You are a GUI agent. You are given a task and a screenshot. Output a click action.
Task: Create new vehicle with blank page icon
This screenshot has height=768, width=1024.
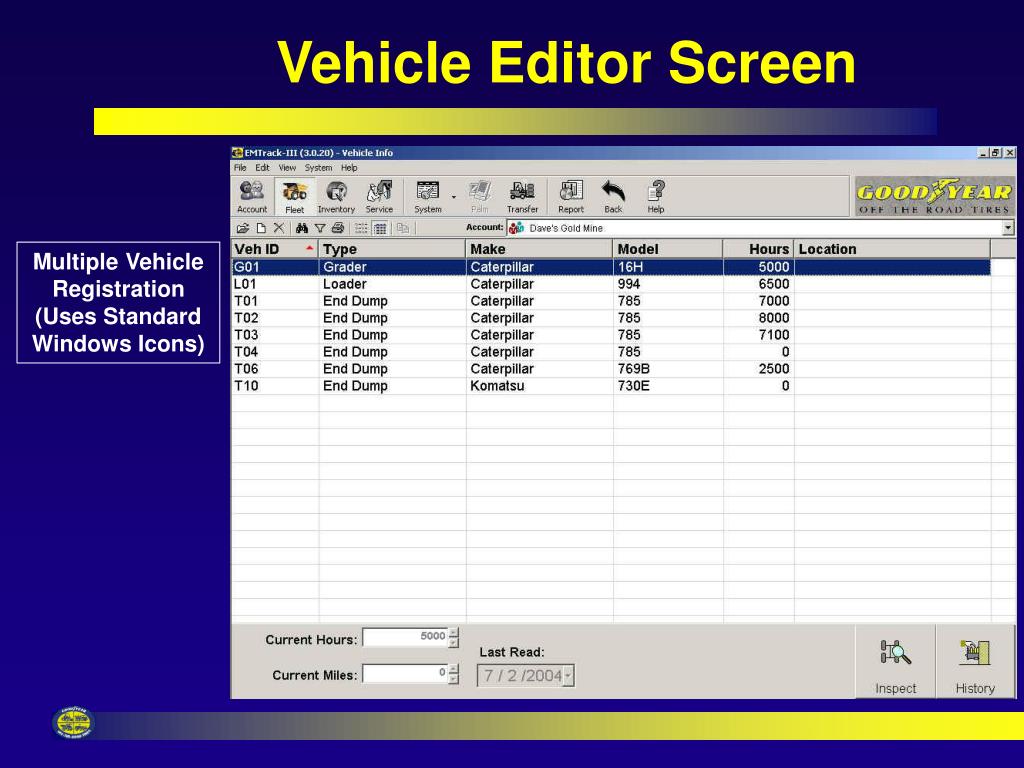tap(261, 228)
